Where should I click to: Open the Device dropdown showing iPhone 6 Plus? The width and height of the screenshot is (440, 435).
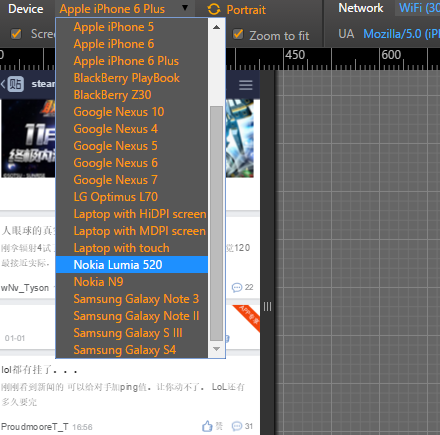124,9
